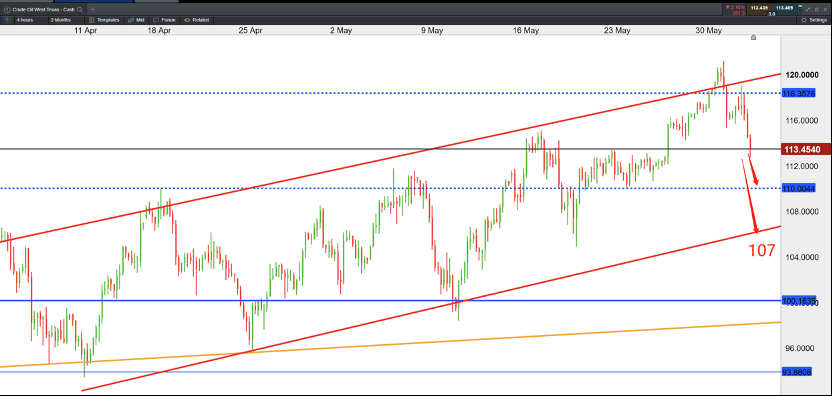Click the 11 Apr date label
This screenshot has width=832, height=396.
coord(85,31)
